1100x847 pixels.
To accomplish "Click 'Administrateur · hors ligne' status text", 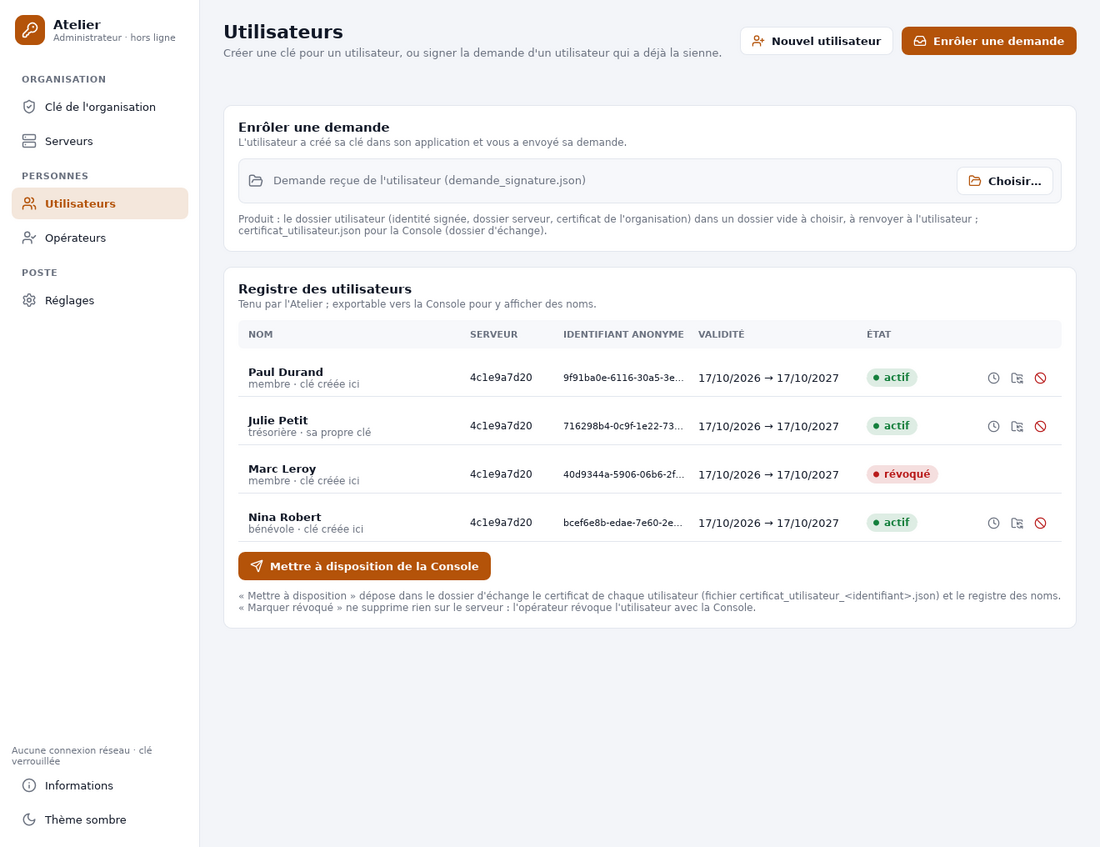I will [114, 38].
